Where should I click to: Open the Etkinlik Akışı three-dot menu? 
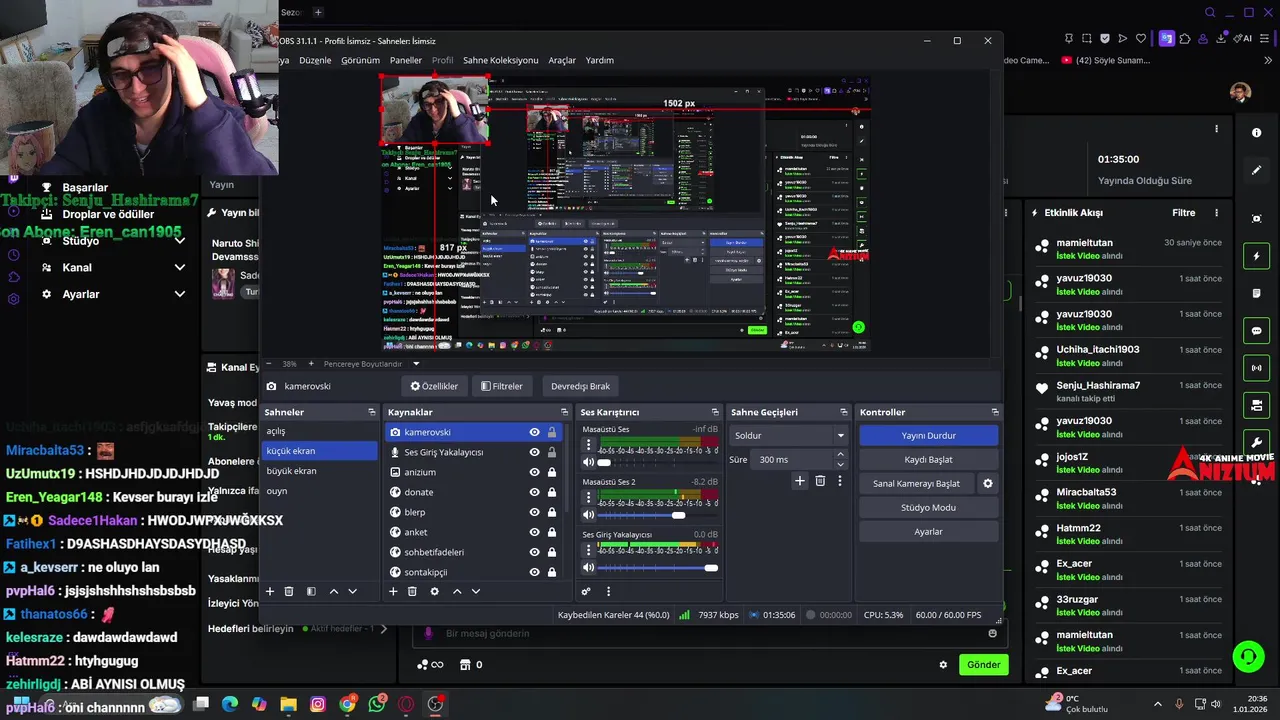point(1217,213)
